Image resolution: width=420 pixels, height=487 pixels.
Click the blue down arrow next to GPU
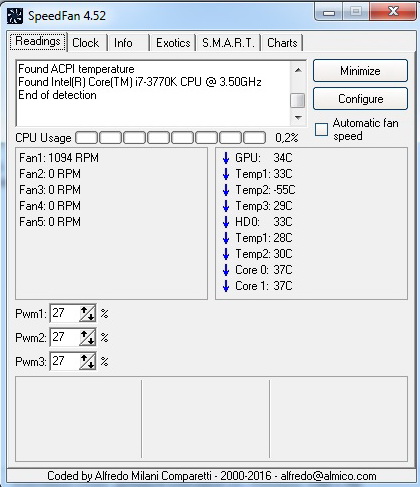pyautogui.click(x=226, y=158)
